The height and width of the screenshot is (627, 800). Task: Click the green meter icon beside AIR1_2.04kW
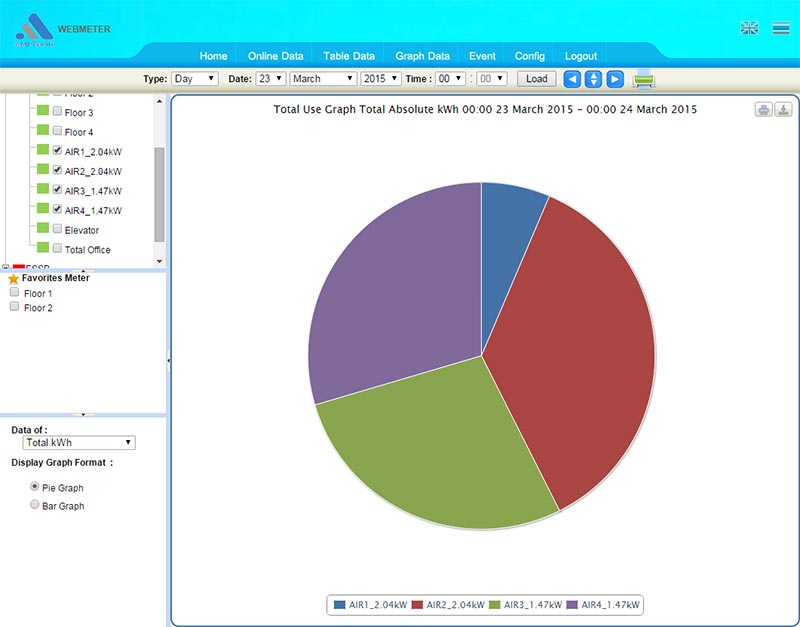point(43,149)
